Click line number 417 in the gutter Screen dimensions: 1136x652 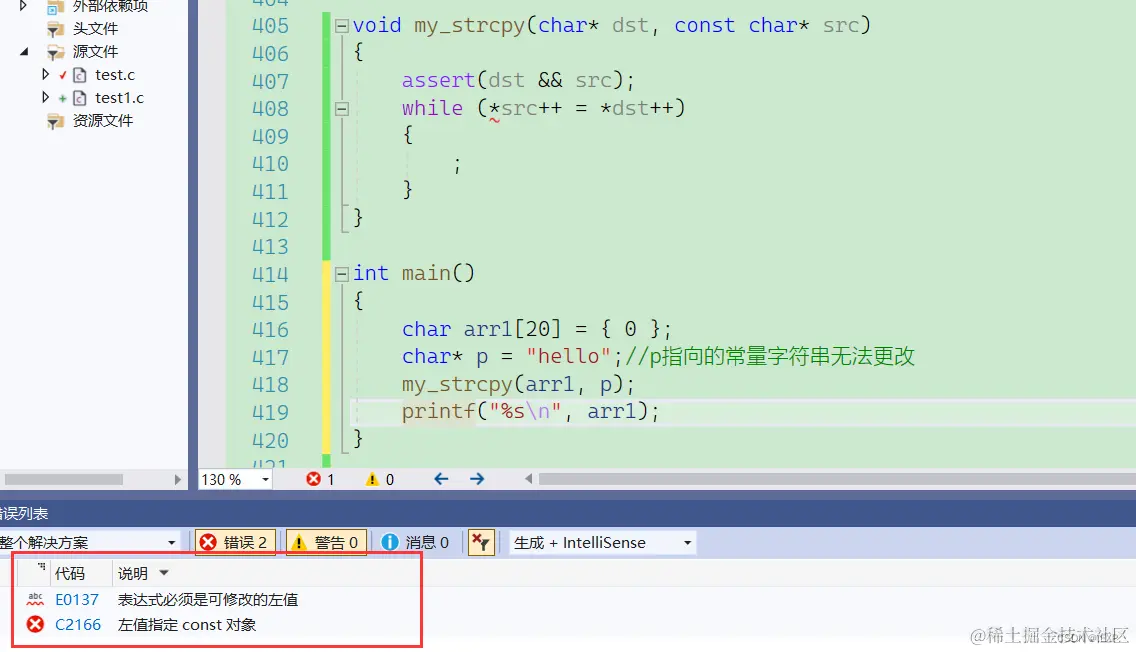pos(270,357)
